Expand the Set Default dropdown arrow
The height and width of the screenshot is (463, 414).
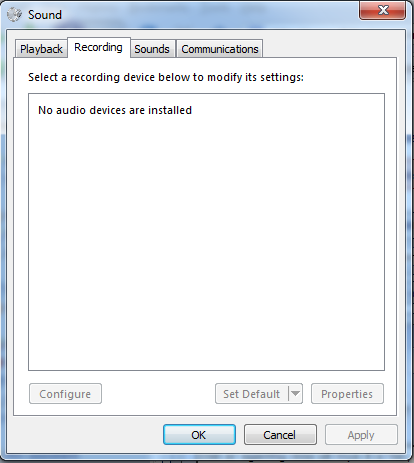click(295, 394)
